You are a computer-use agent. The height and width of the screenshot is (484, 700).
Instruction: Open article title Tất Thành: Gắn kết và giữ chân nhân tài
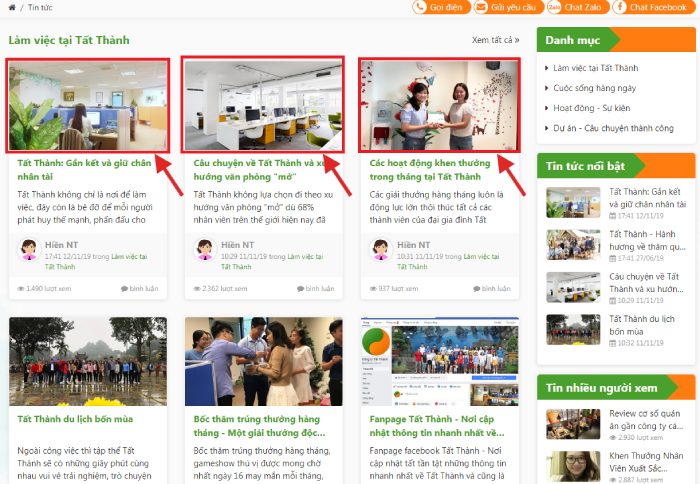click(x=84, y=170)
